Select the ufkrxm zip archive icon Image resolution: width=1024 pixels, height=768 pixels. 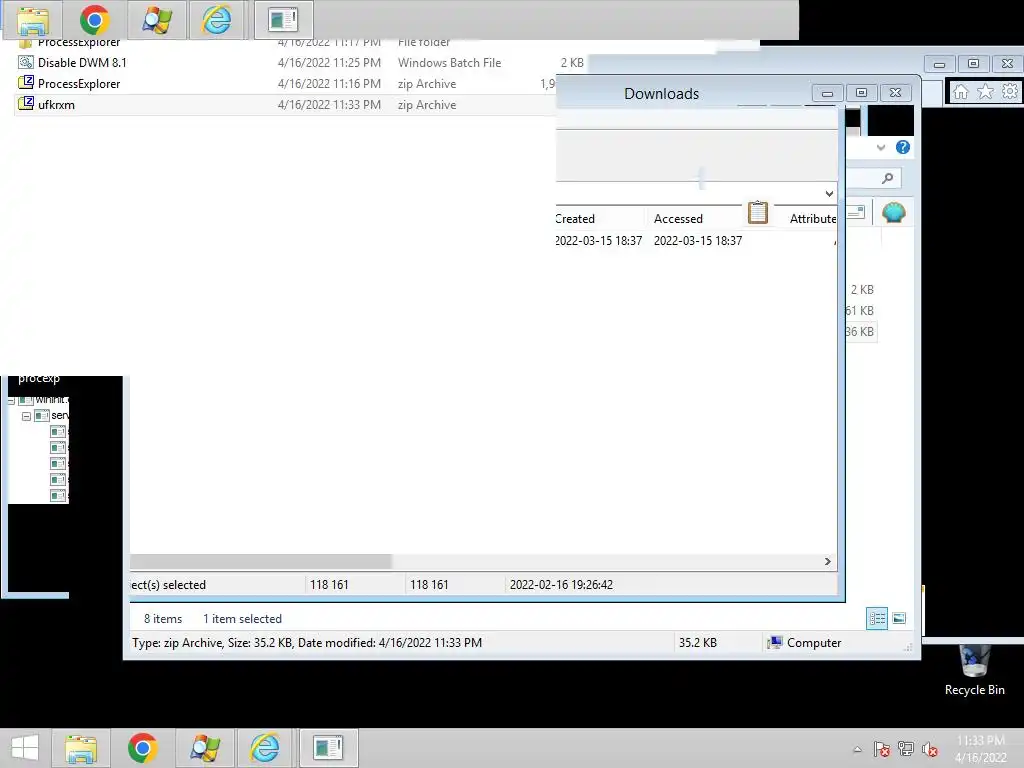coord(25,104)
